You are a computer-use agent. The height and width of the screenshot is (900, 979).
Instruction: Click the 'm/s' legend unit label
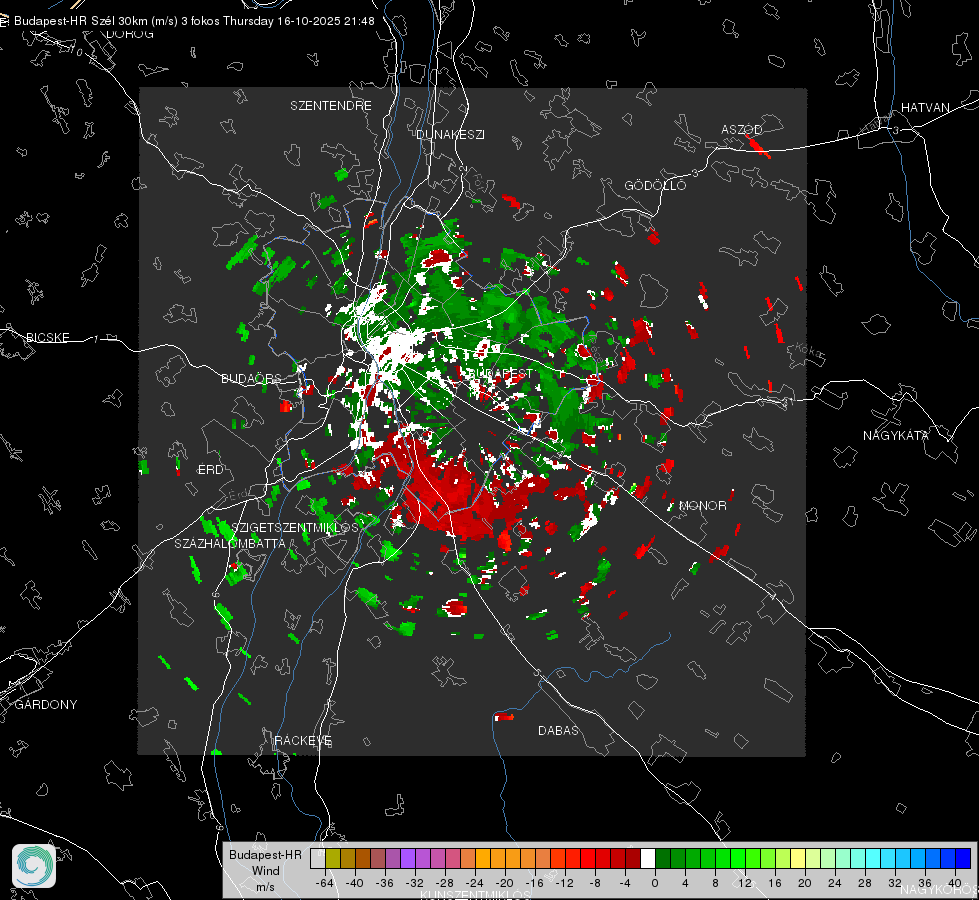(265, 887)
